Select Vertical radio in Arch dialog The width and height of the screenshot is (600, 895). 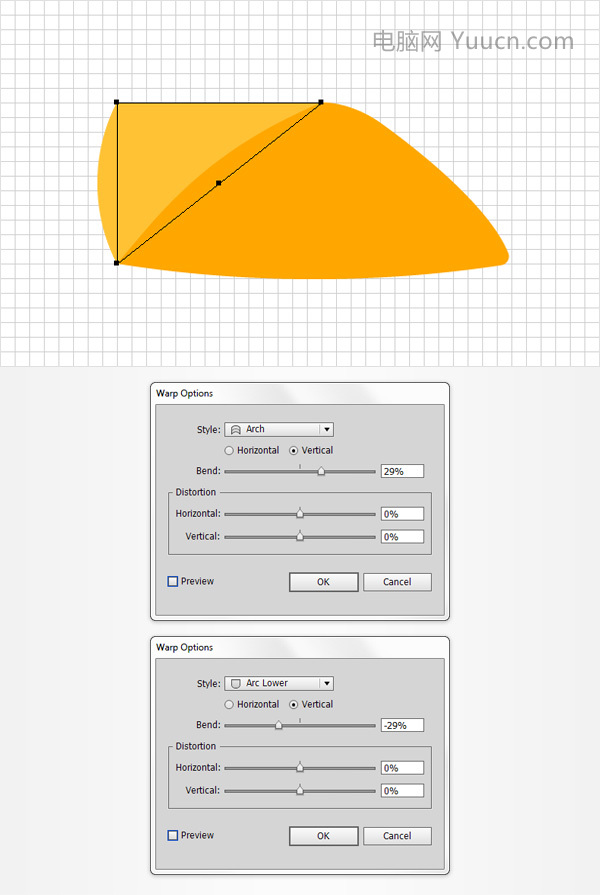pos(293,450)
